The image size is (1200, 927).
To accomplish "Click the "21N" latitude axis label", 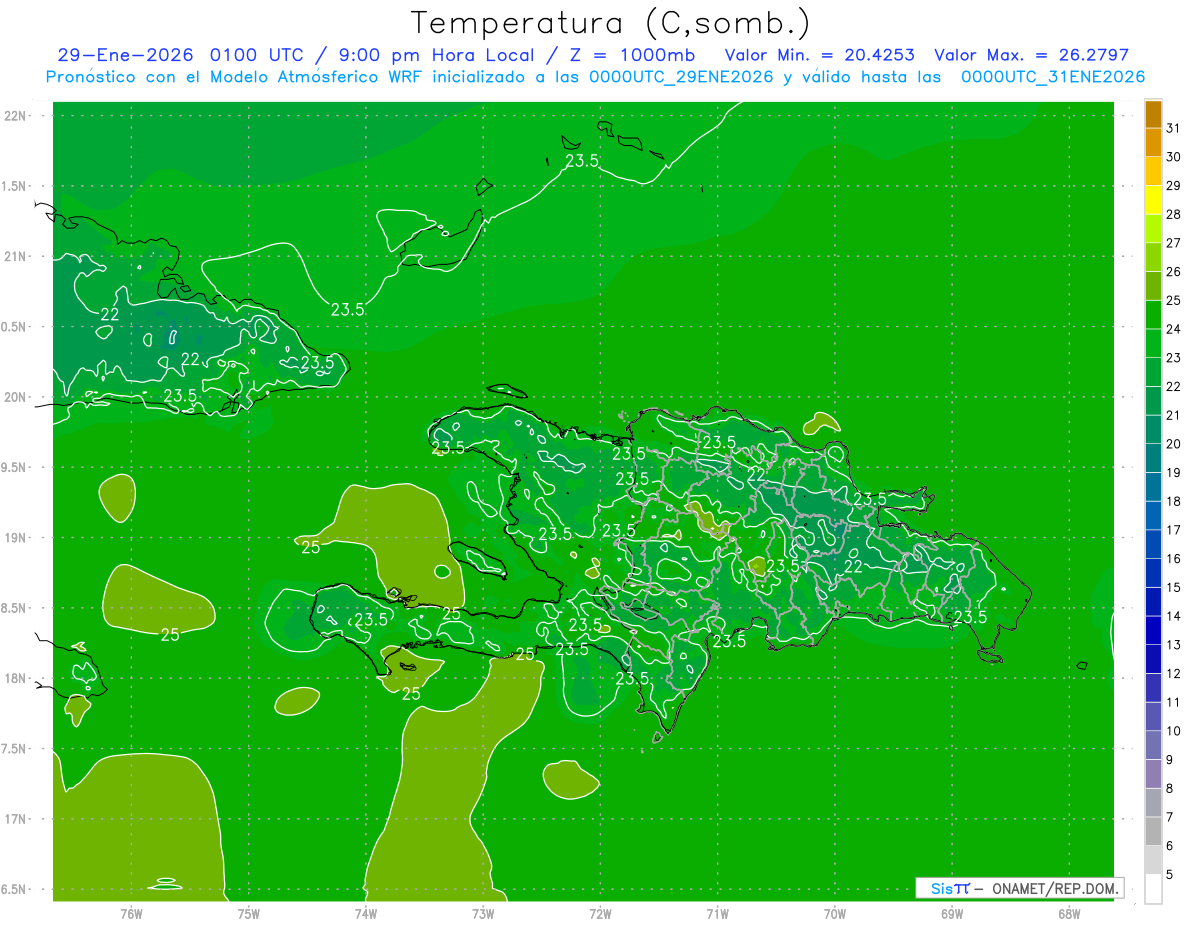I will point(16,256).
